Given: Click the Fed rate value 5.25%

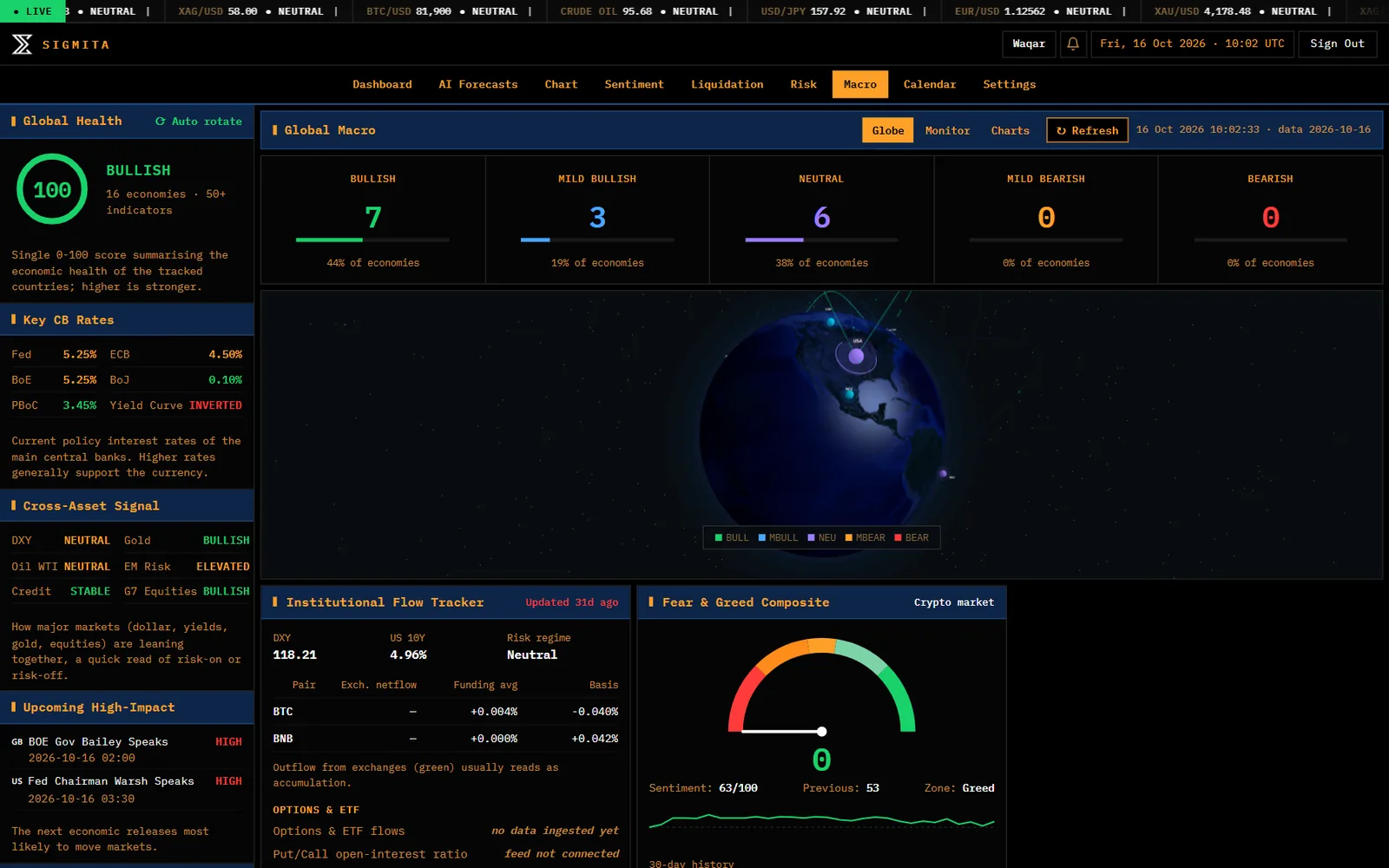Looking at the screenshot, I should click(x=80, y=354).
